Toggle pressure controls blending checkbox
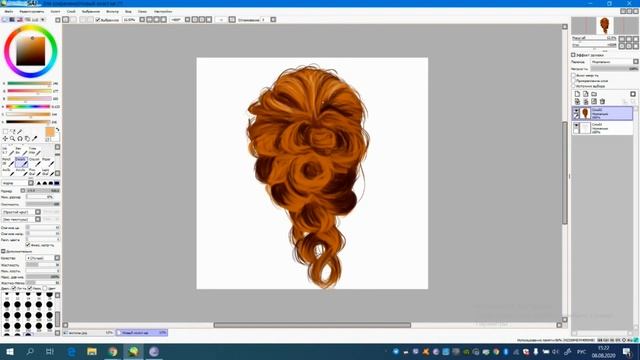 [x=45, y=288]
